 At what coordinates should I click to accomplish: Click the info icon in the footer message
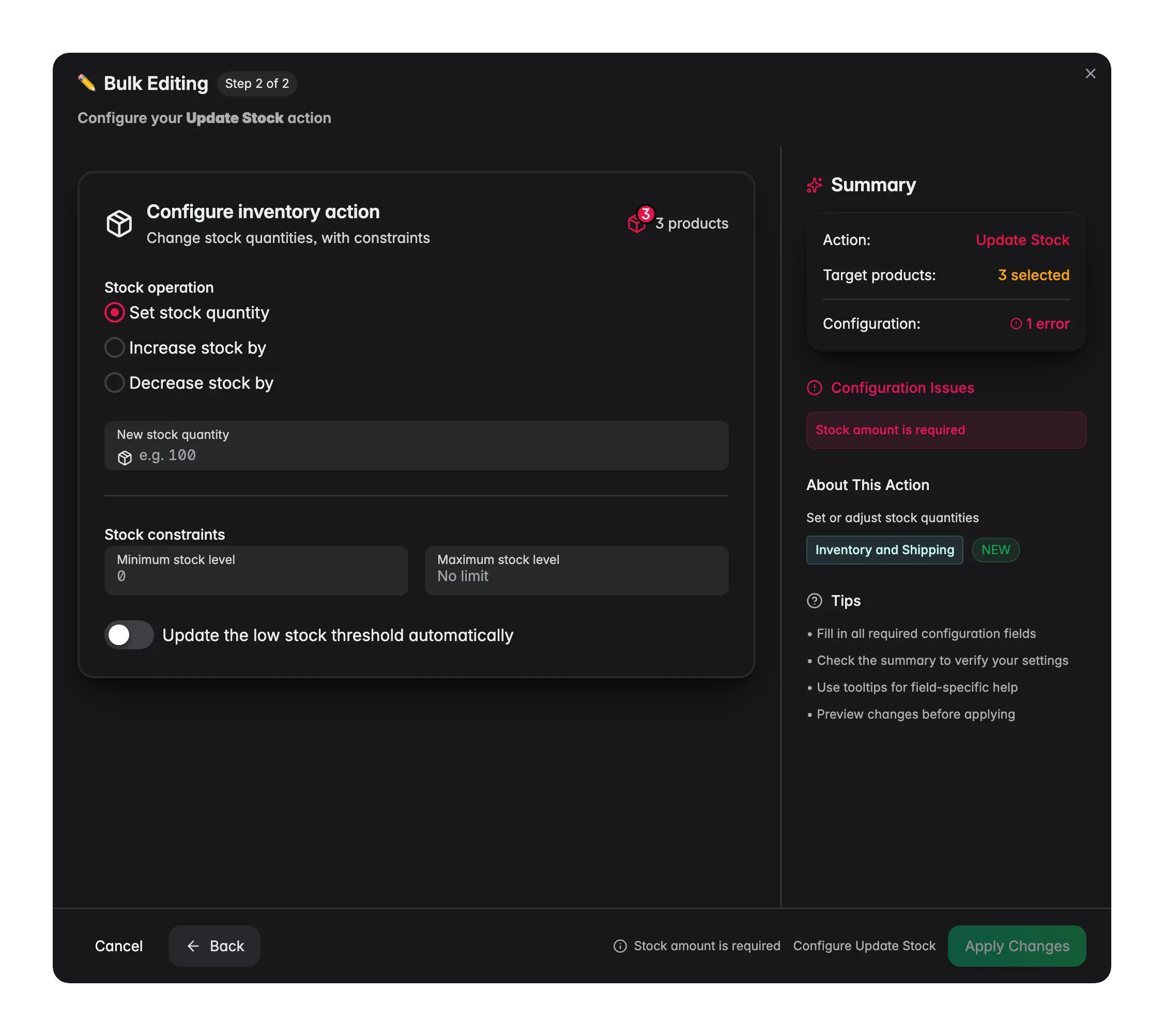pos(620,946)
